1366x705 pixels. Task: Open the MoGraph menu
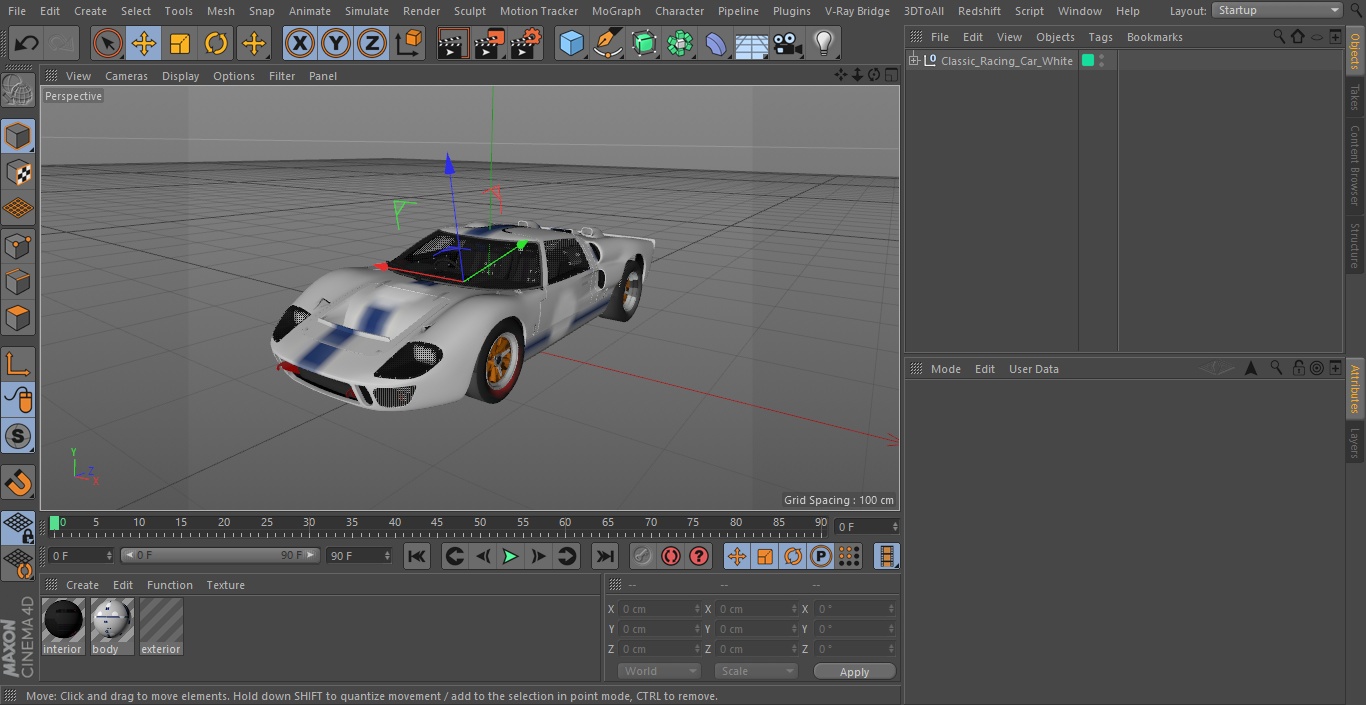[x=616, y=11]
